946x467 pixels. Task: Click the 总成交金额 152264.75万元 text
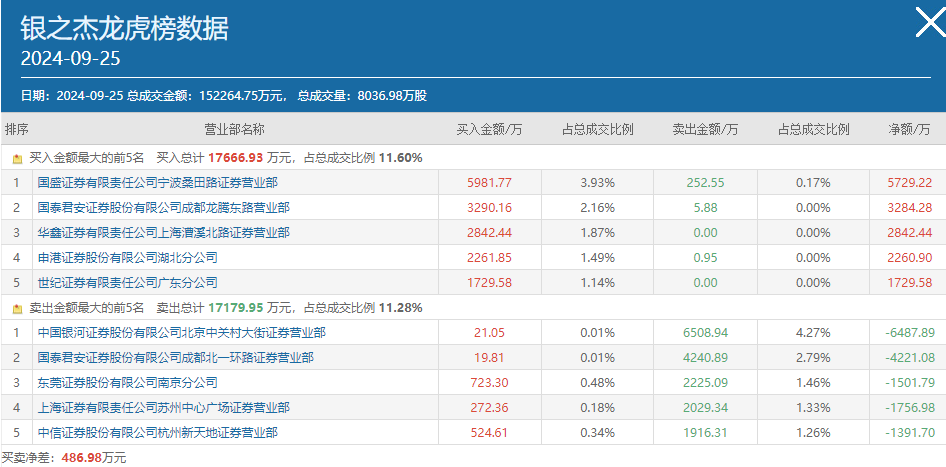(x=207, y=96)
